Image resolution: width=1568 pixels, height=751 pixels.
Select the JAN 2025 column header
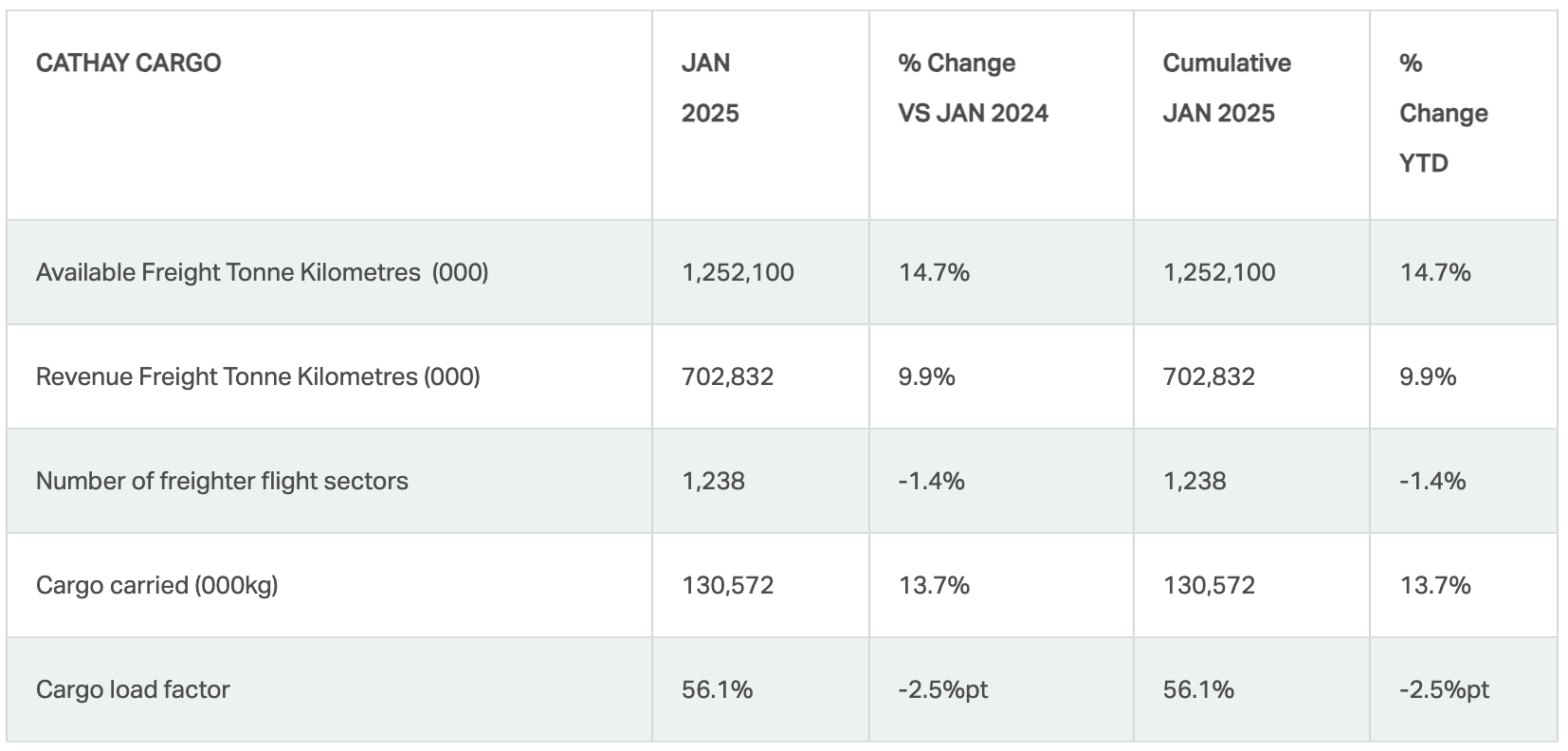click(710, 88)
